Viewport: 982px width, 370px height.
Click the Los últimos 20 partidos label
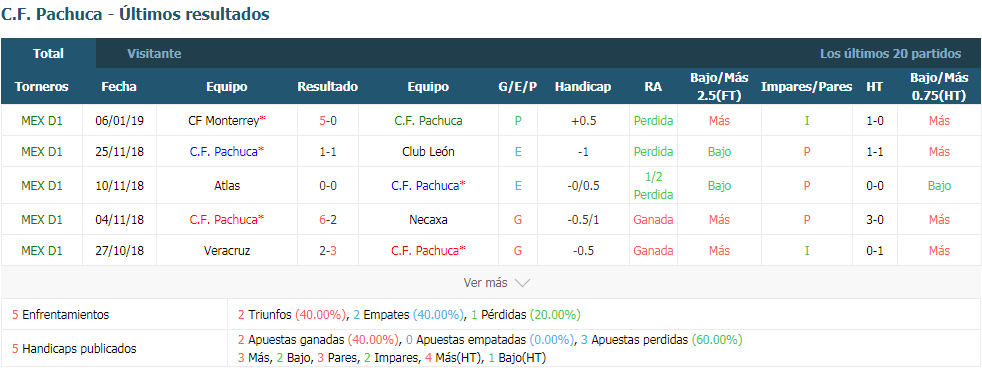pos(891,54)
